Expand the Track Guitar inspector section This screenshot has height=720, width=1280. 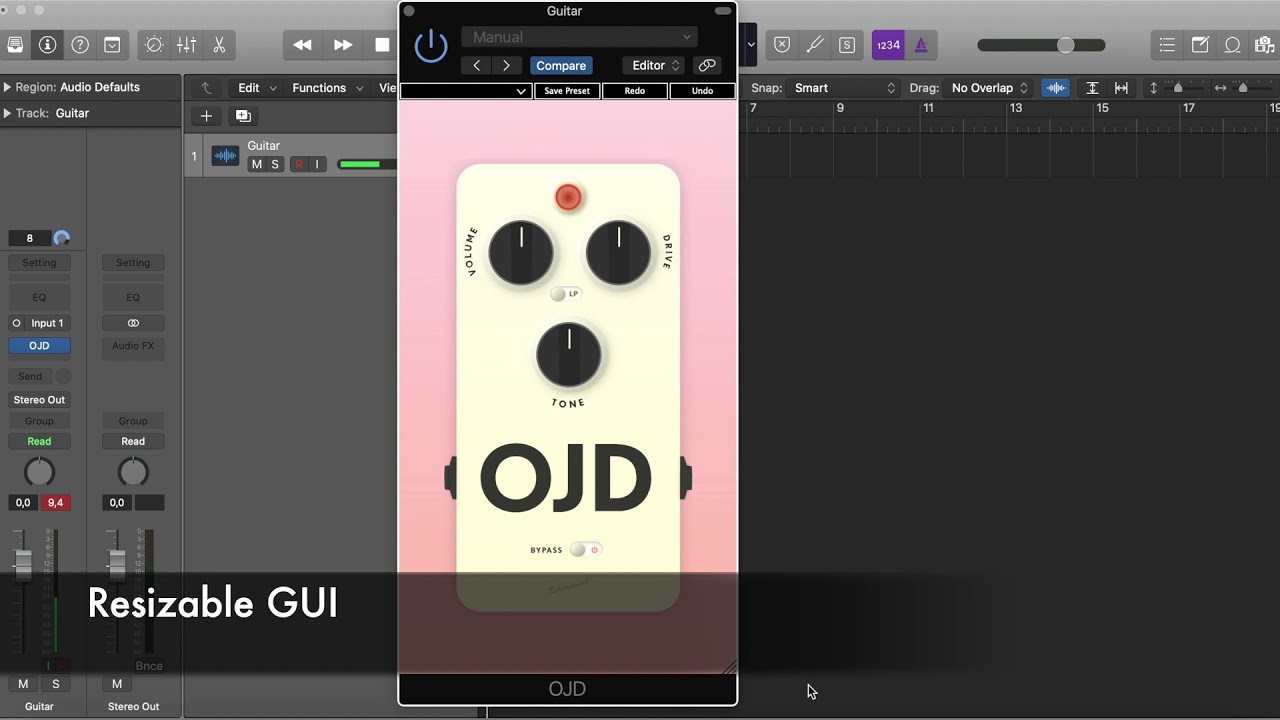pos(7,113)
